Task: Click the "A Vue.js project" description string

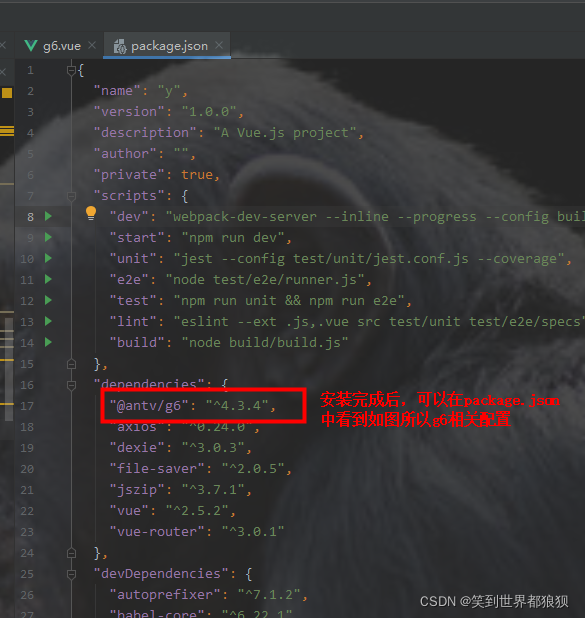Action: click(285, 133)
